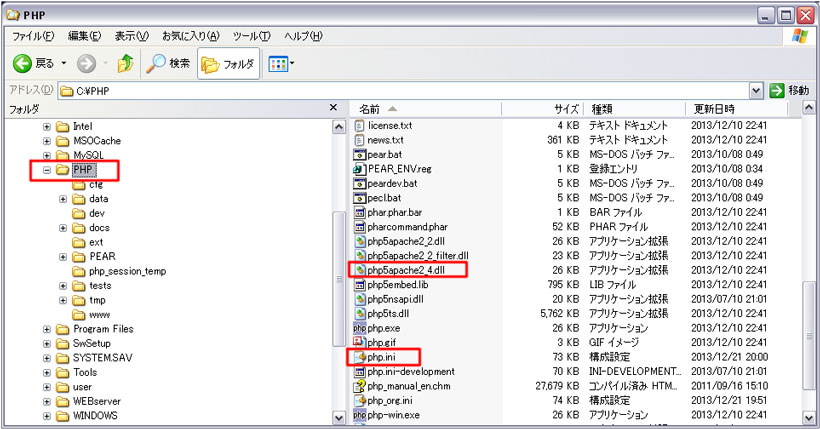Open the address bar dropdown arrow
This screenshot has height=429, width=820.
(x=756, y=91)
